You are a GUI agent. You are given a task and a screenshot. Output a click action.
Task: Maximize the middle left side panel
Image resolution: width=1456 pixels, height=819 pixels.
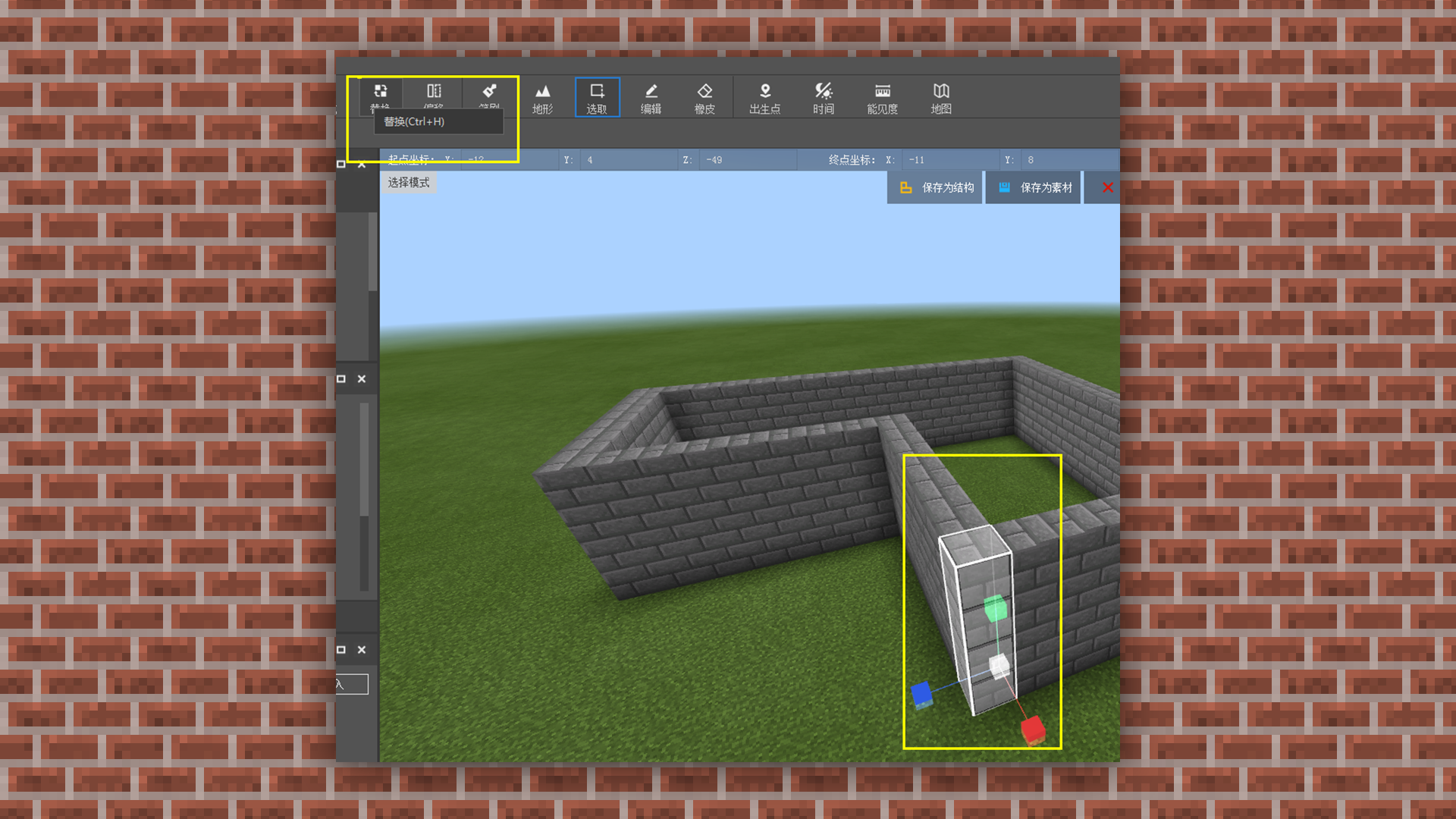341,378
